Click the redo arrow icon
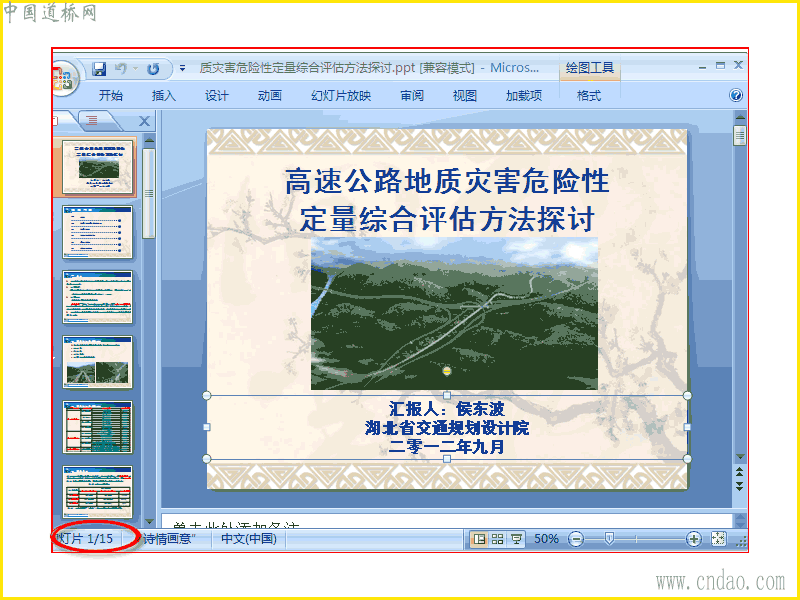The height and width of the screenshot is (600, 800). click(x=153, y=68)
